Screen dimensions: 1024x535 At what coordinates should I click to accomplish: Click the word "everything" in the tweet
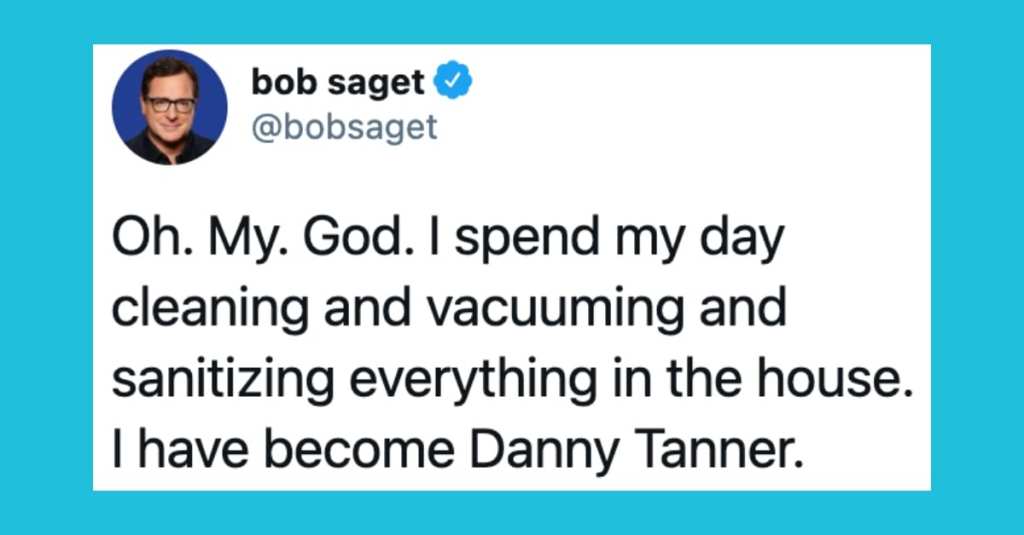pyautogui.click(x=473, y=381)
